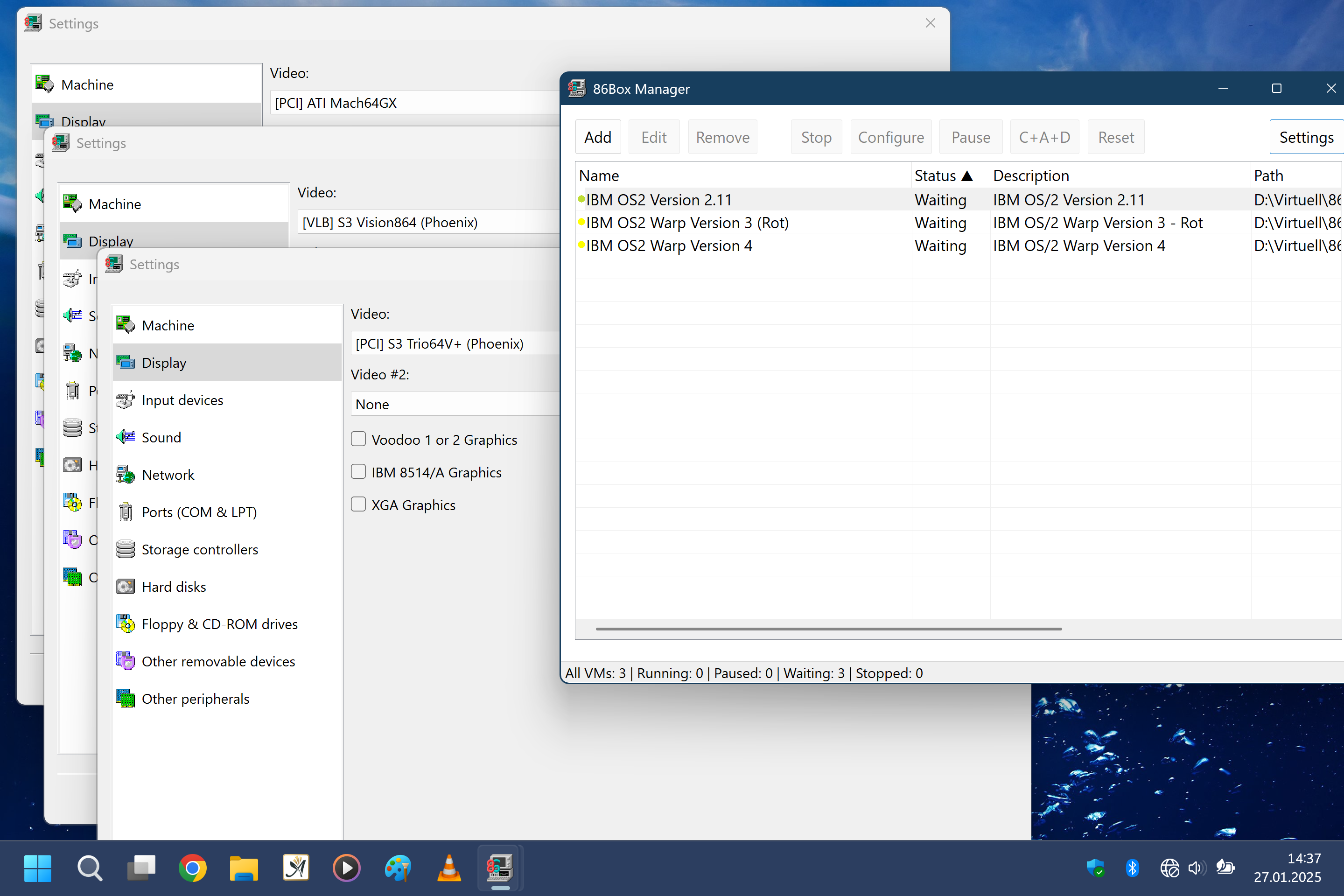Open the Video dropdown showing S3 Trio64V+ (Phoenix)
This screenshot has height=896, width=1344.
pos(455,343)
